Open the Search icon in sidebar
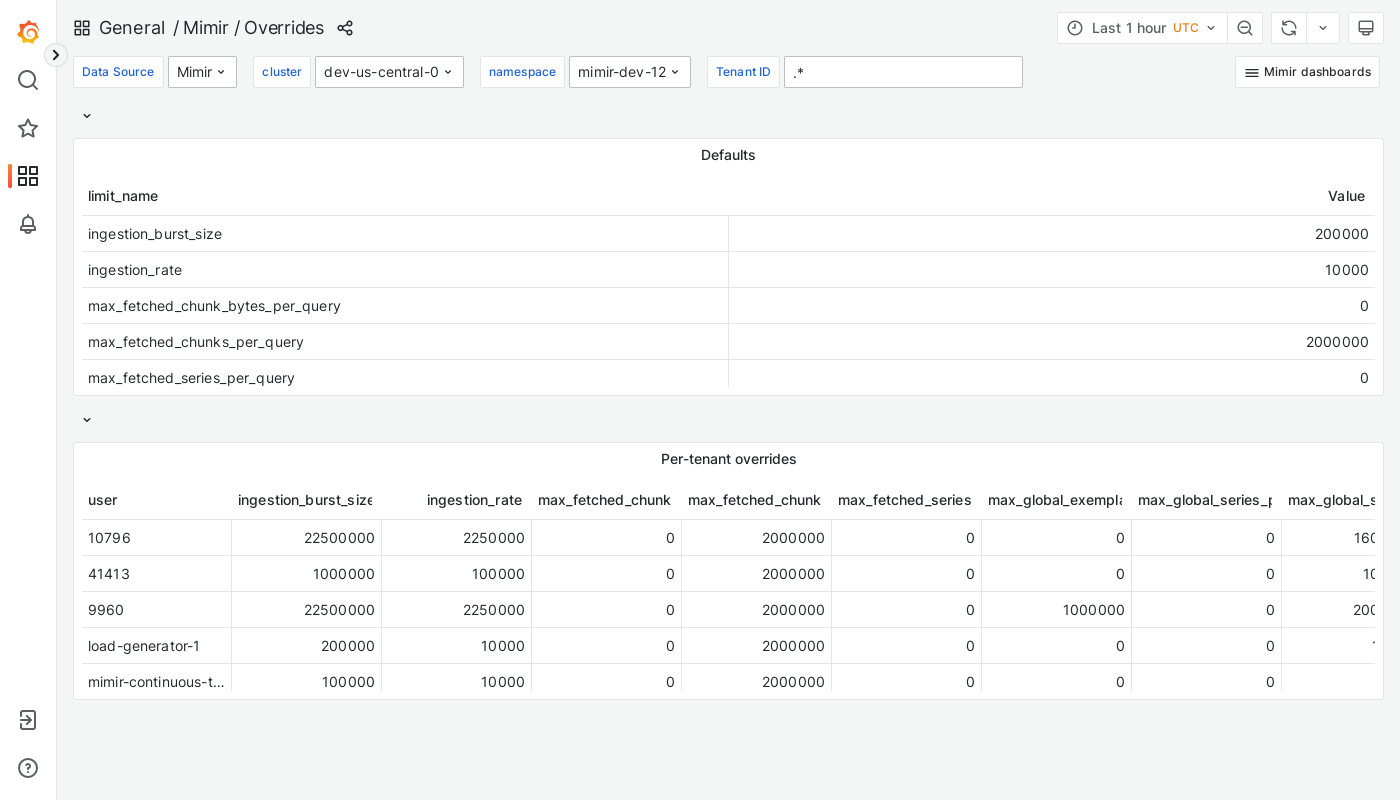Image resolution: width=1400 pixels, height=800 pixels. (x=28, y=80)
